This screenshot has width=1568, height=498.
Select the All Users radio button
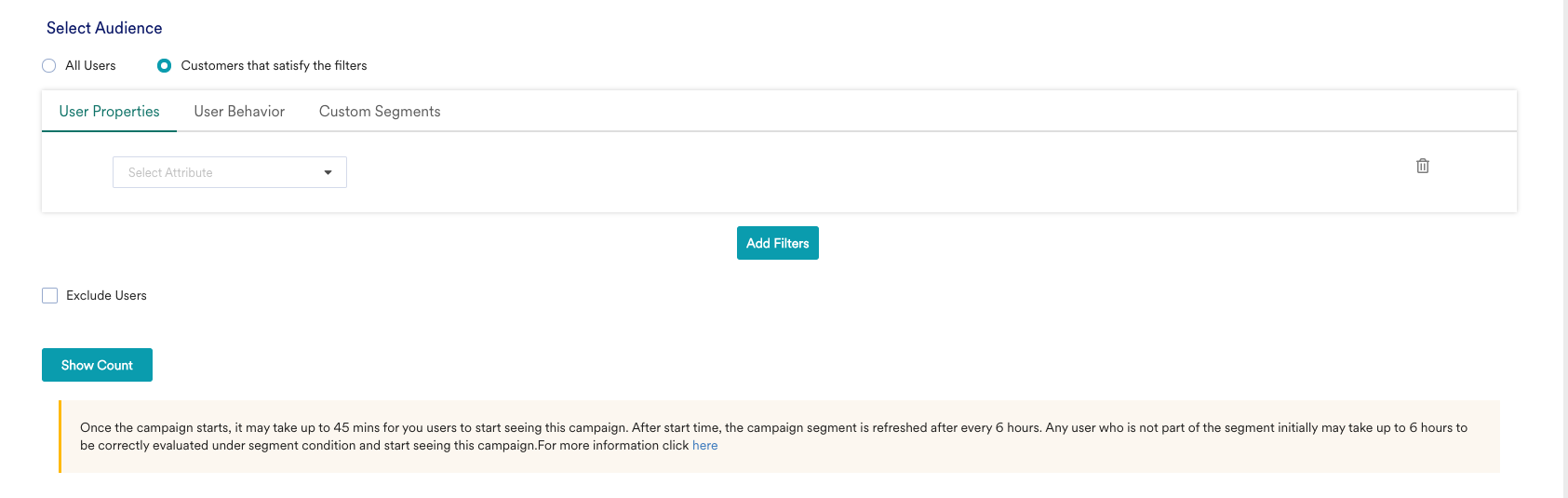pyautogui.click(x=49, y=66)
